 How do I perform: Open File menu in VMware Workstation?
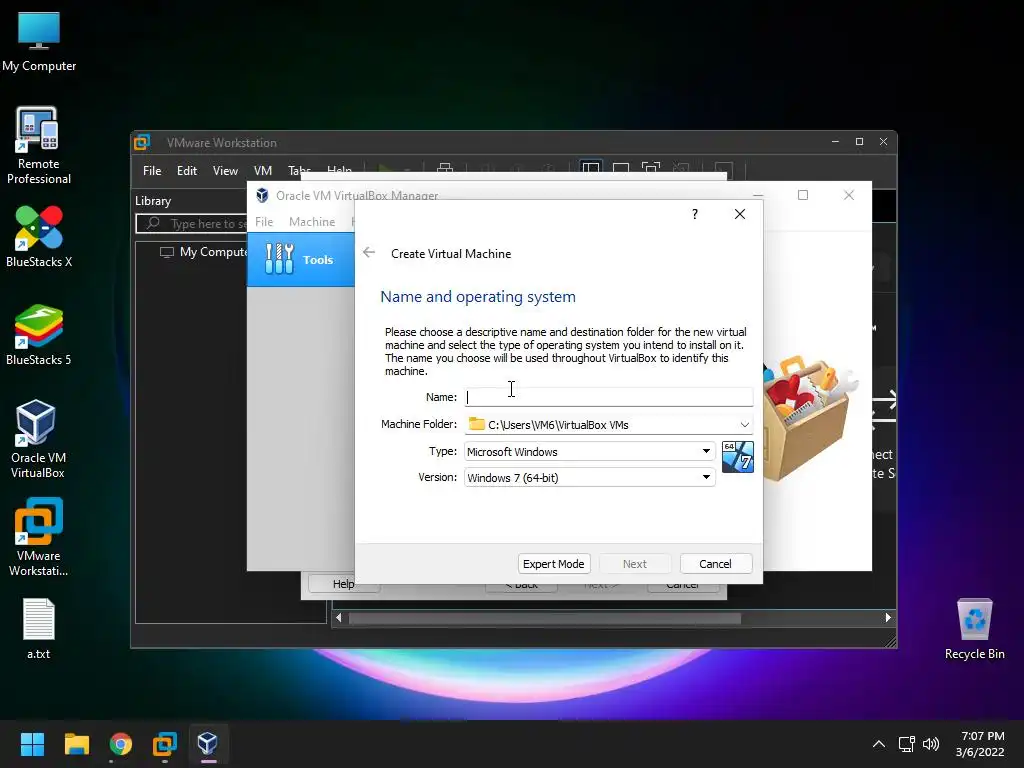pyautogui.click(x=152, y=170)
